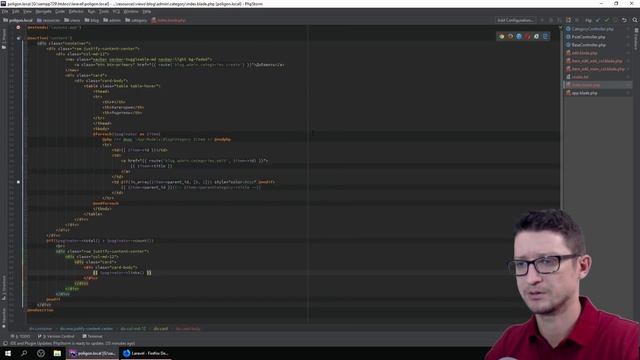Click views folder breadcrumb

72,20
